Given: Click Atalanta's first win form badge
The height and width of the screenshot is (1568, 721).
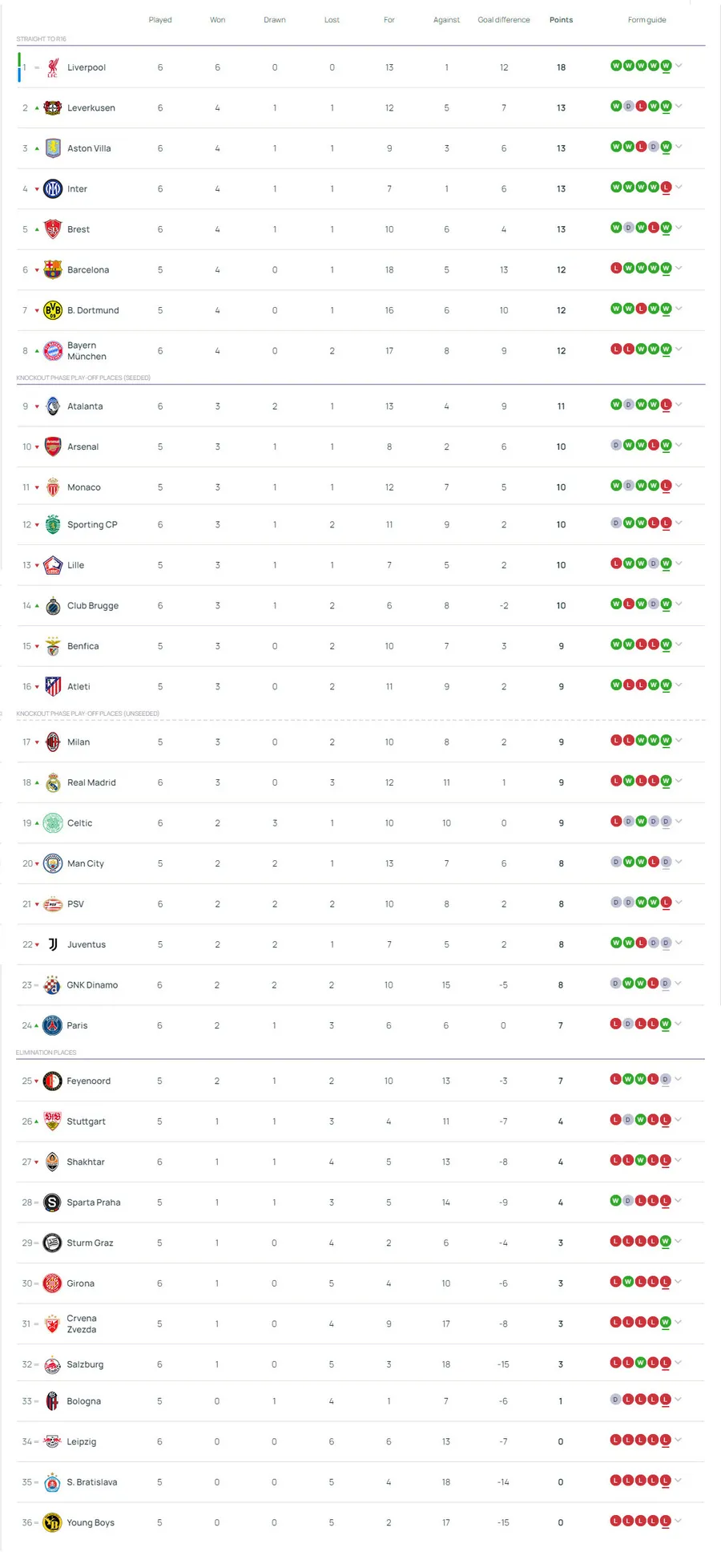Looking at the screenshot, I should coord(616,405).
